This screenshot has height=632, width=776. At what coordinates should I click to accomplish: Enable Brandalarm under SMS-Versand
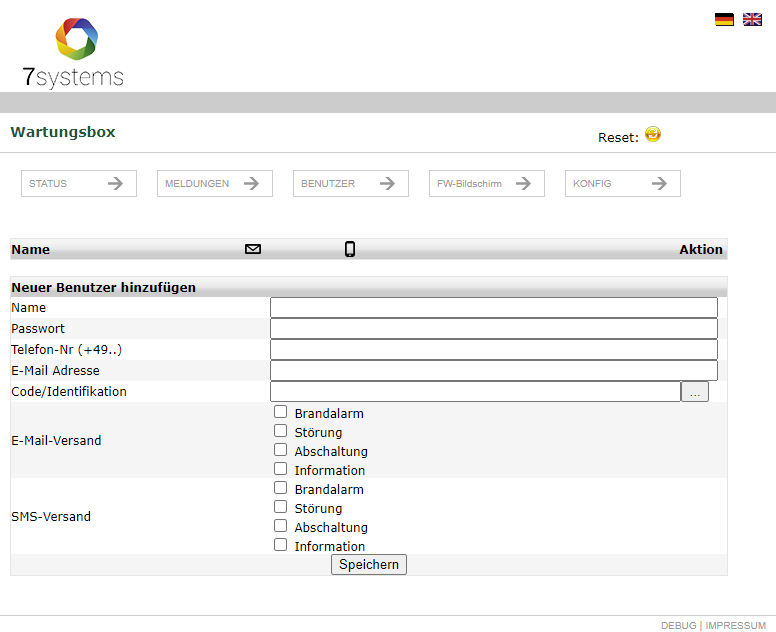click(x=281, y=488)
